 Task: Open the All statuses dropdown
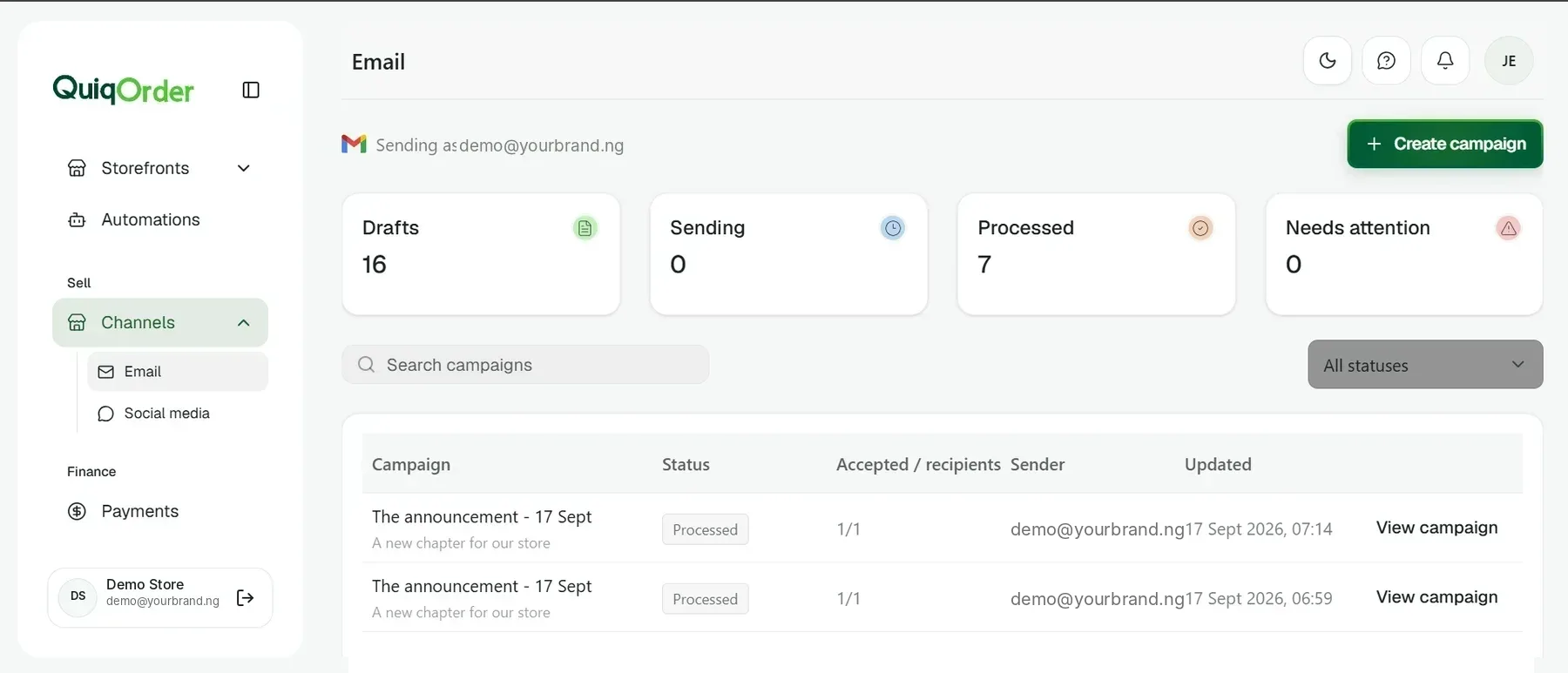point(1425,365)
